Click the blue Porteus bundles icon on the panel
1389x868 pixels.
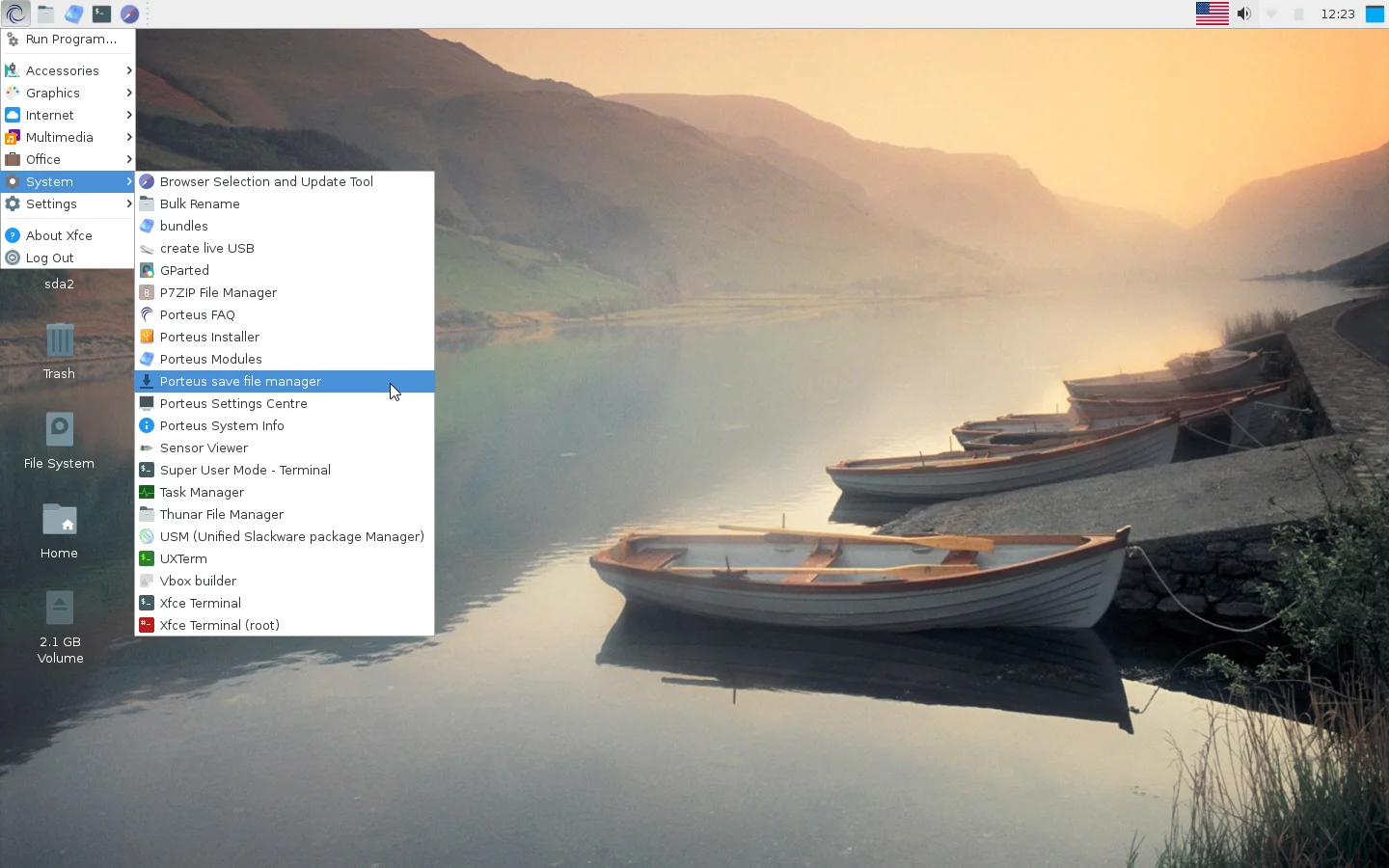[x=74, y=14]
